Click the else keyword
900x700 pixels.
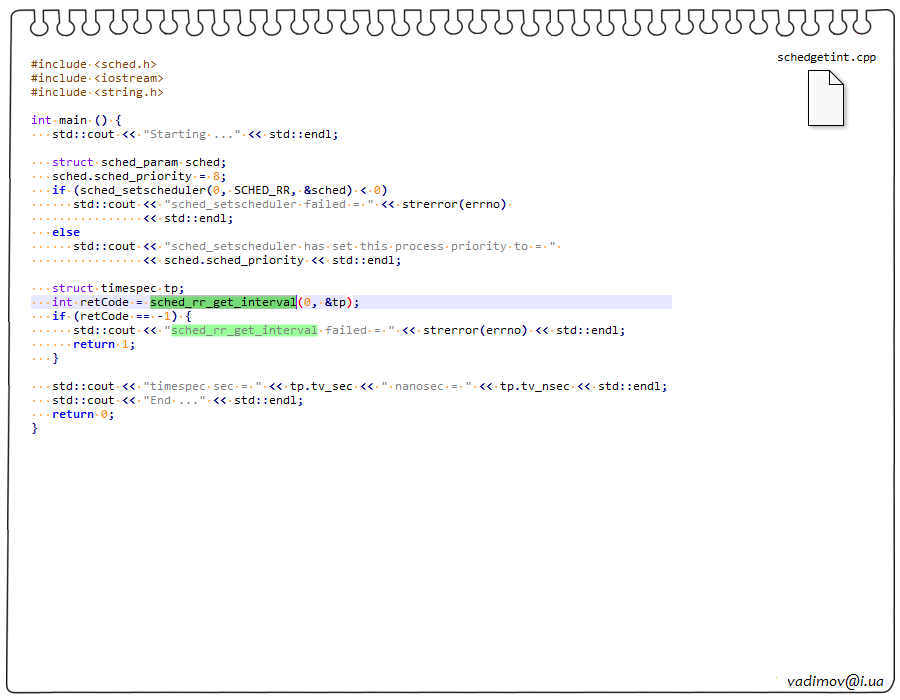[66, 232]
